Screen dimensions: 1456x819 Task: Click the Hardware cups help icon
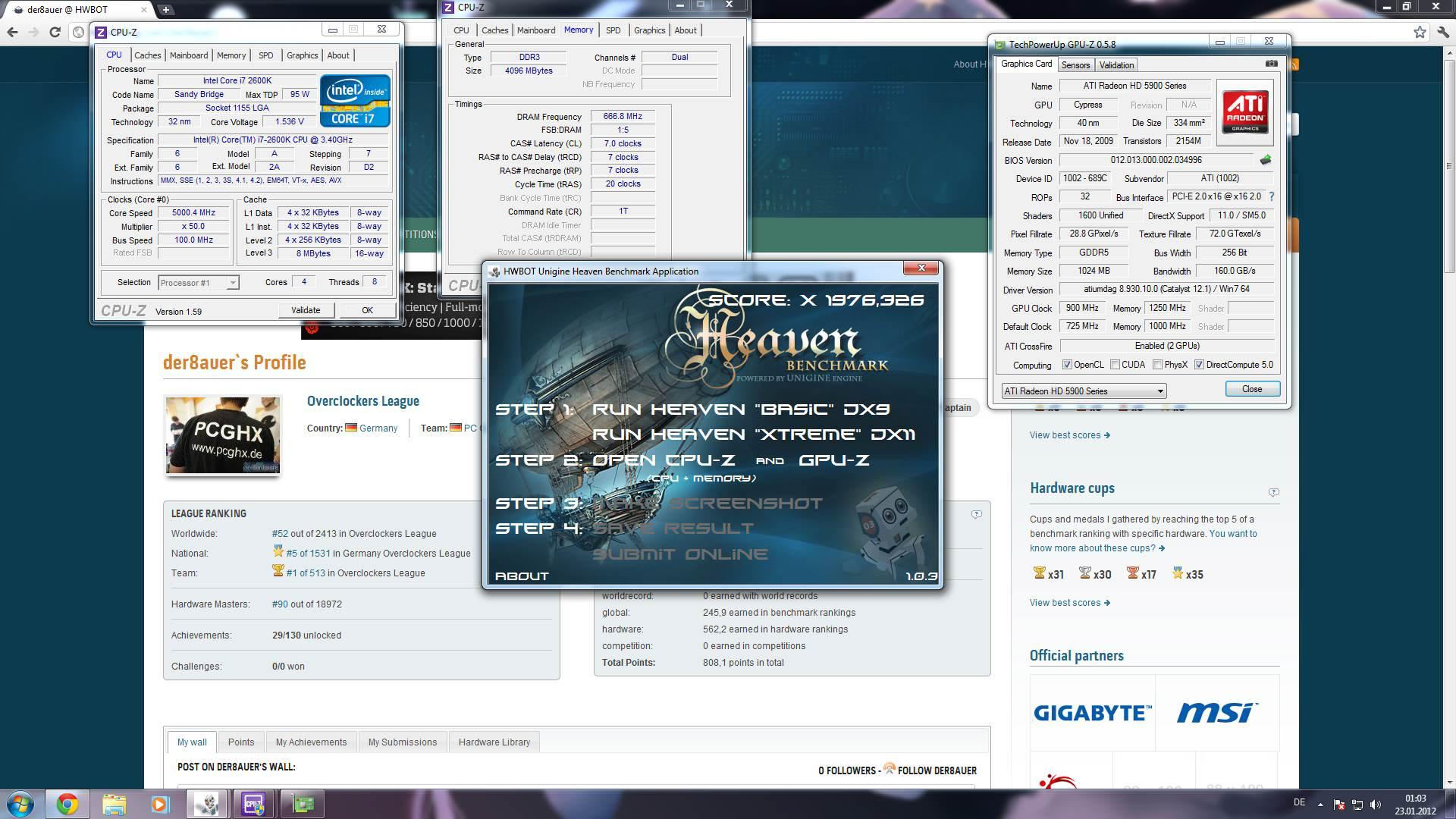coord(1273,492)
